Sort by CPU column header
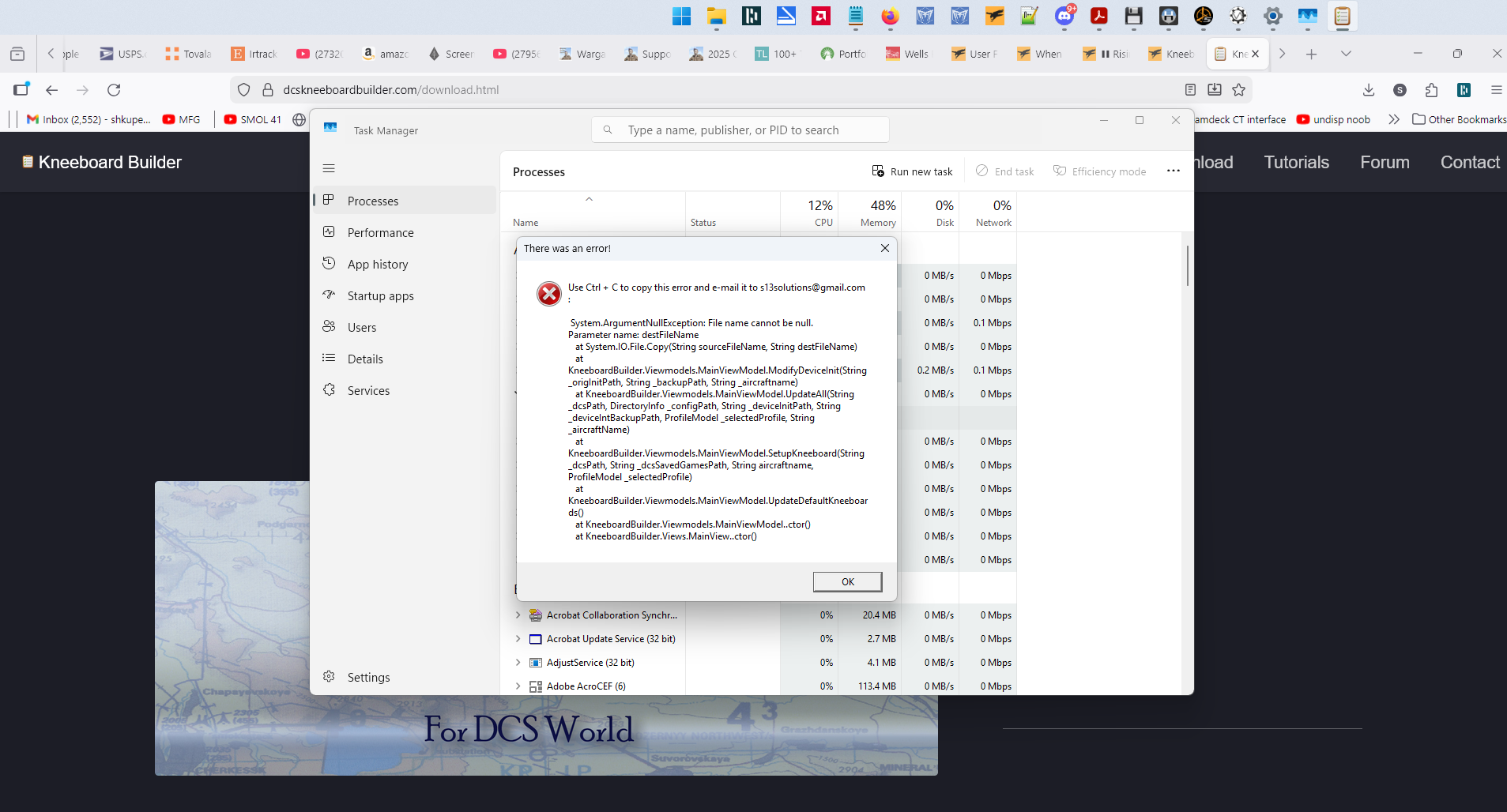The image size is (1507, 812). point(811,212)
